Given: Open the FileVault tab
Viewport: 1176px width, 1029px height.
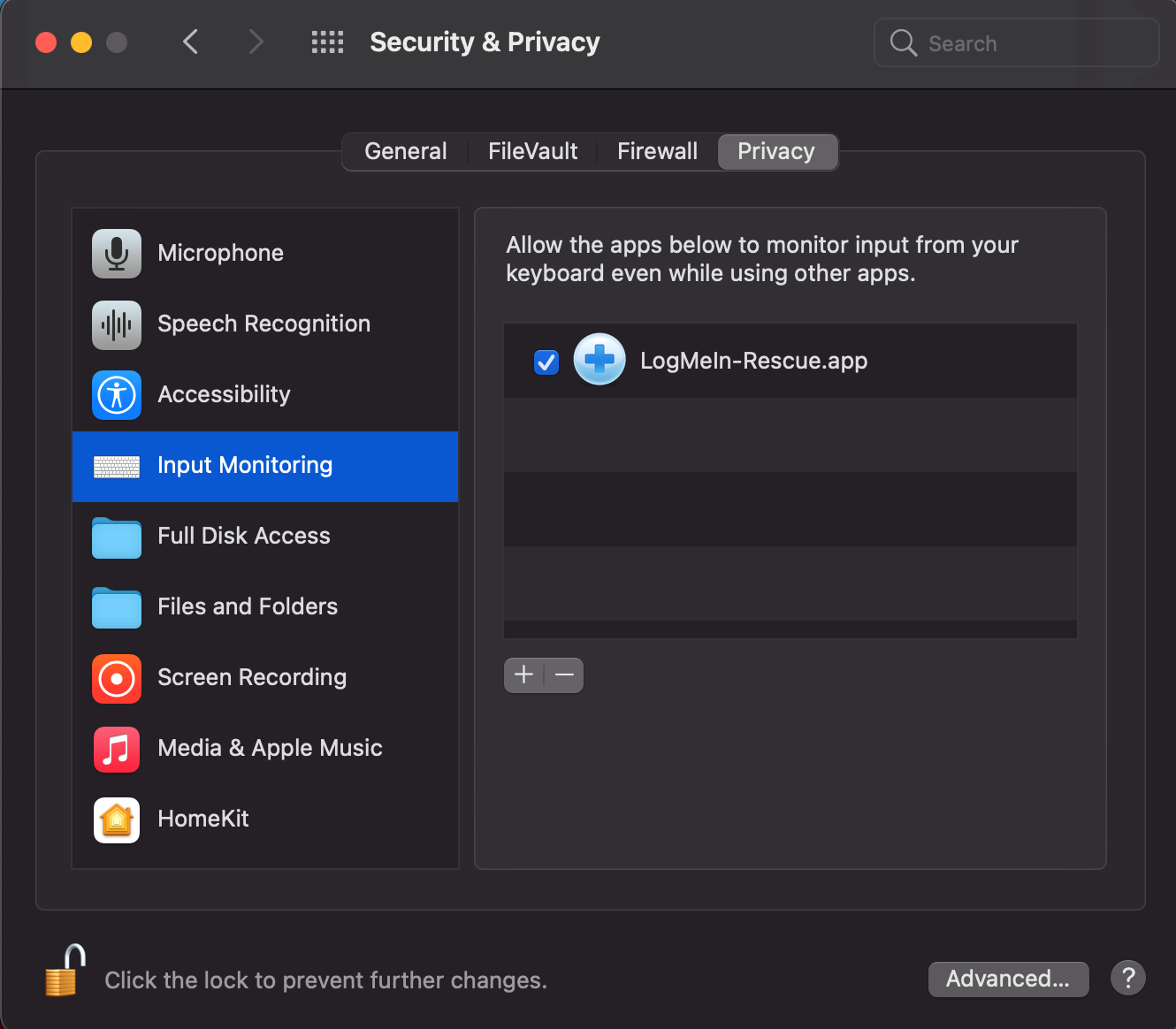Looking at the screenshot, I should tap(532, 151).
